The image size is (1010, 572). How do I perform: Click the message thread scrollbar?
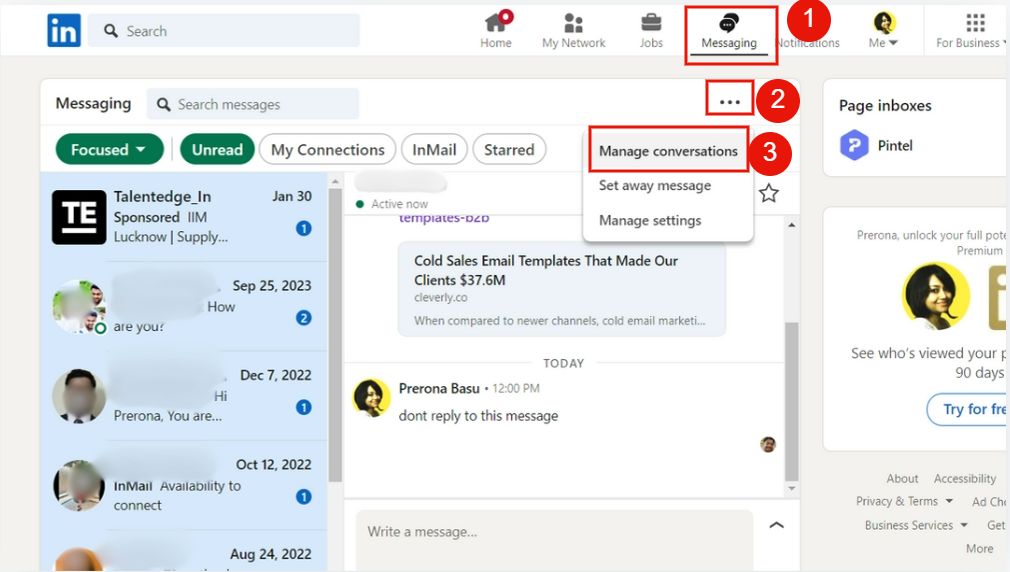pyautogui.click(x=792, y=401)
